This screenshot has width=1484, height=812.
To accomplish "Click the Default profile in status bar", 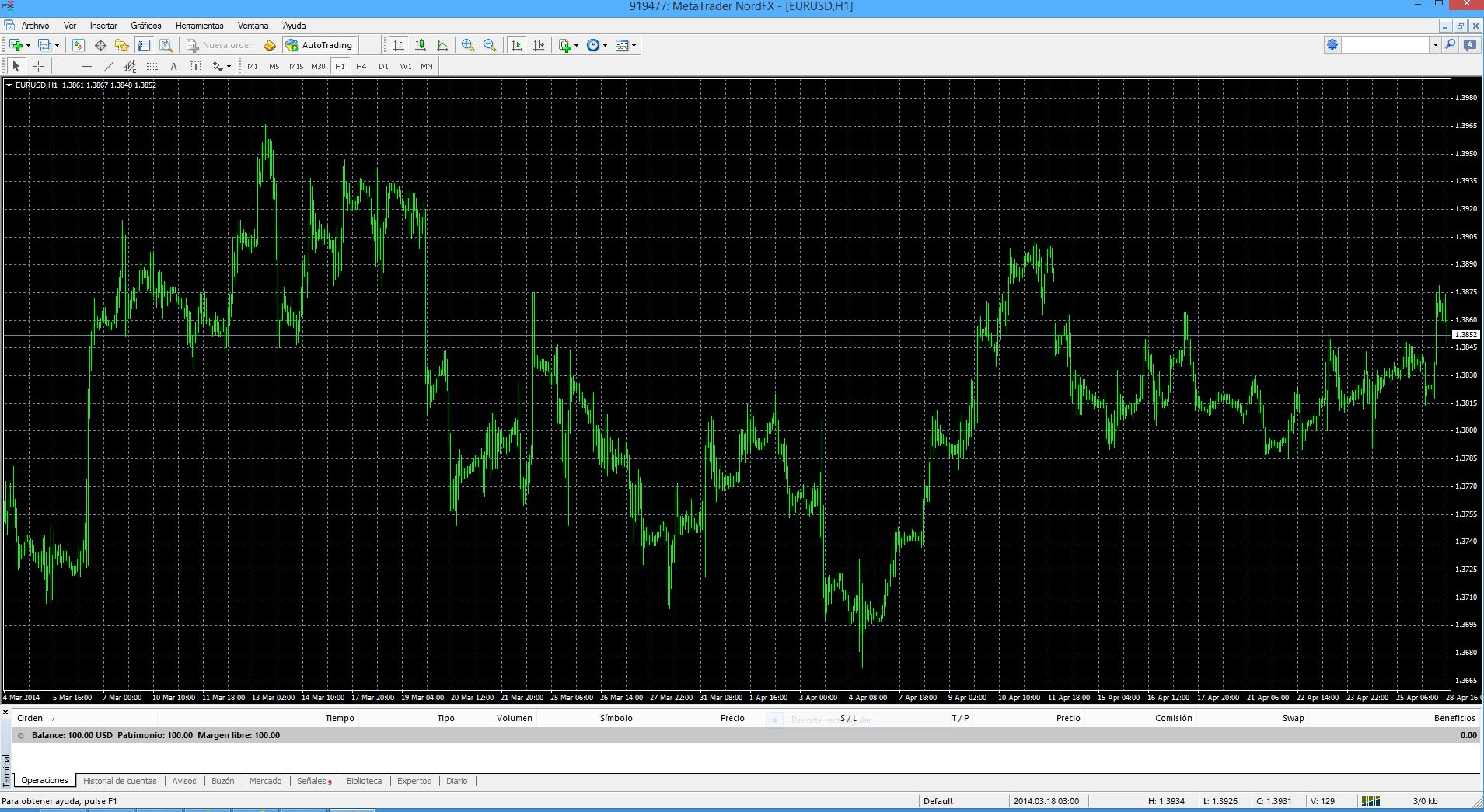I will click(938, 801).
